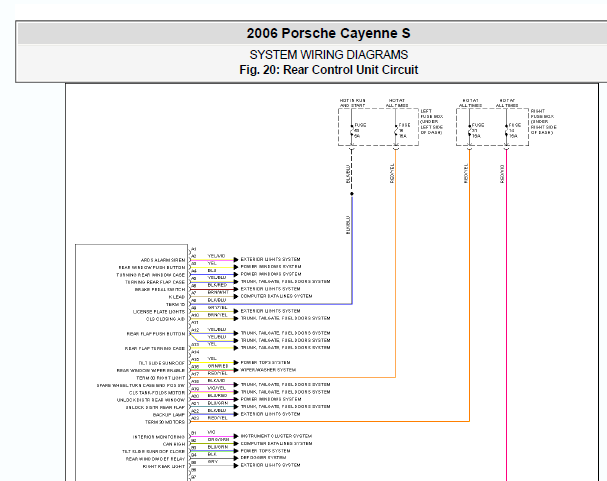The height and width of the screenshot is (481, 607).
Task: Click the 'BRAKE PEDAL SWITCH' label
Action: tap(160, 289)
